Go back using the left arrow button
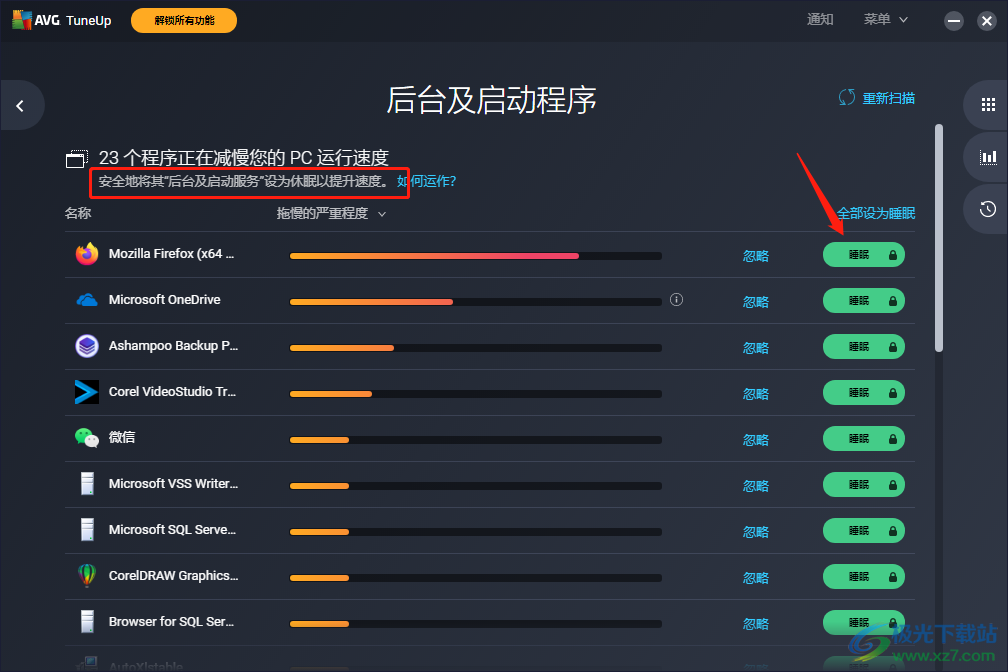The image size is (1008, 672). click(20, 105)
